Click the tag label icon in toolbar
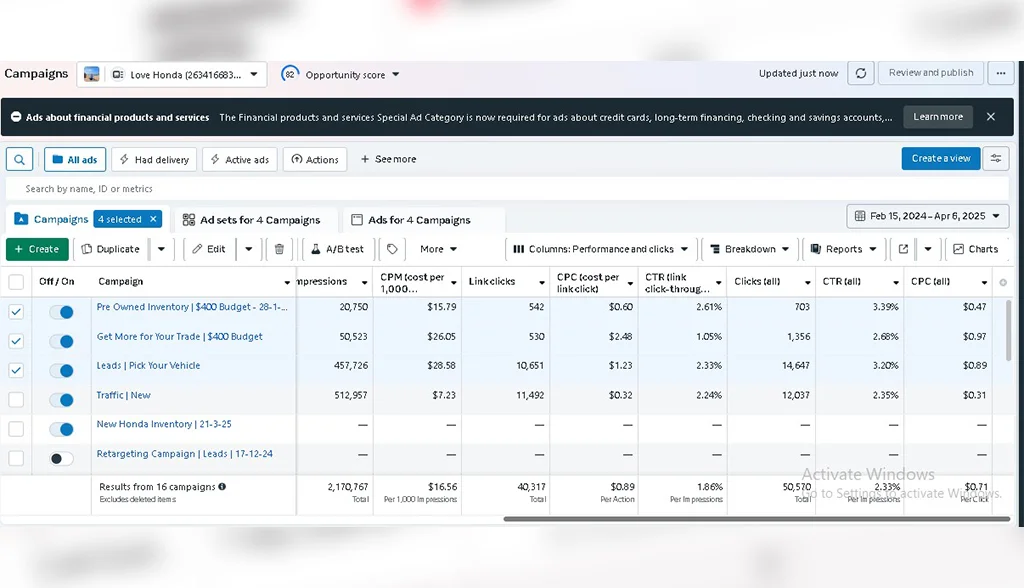Viewport: 1024px width, 588px height. 392,249
